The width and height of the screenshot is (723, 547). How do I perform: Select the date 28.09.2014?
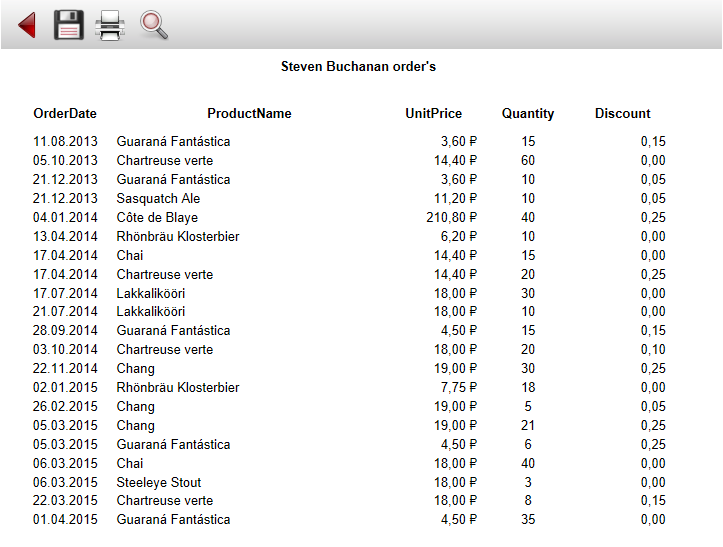tap(65, 330)
